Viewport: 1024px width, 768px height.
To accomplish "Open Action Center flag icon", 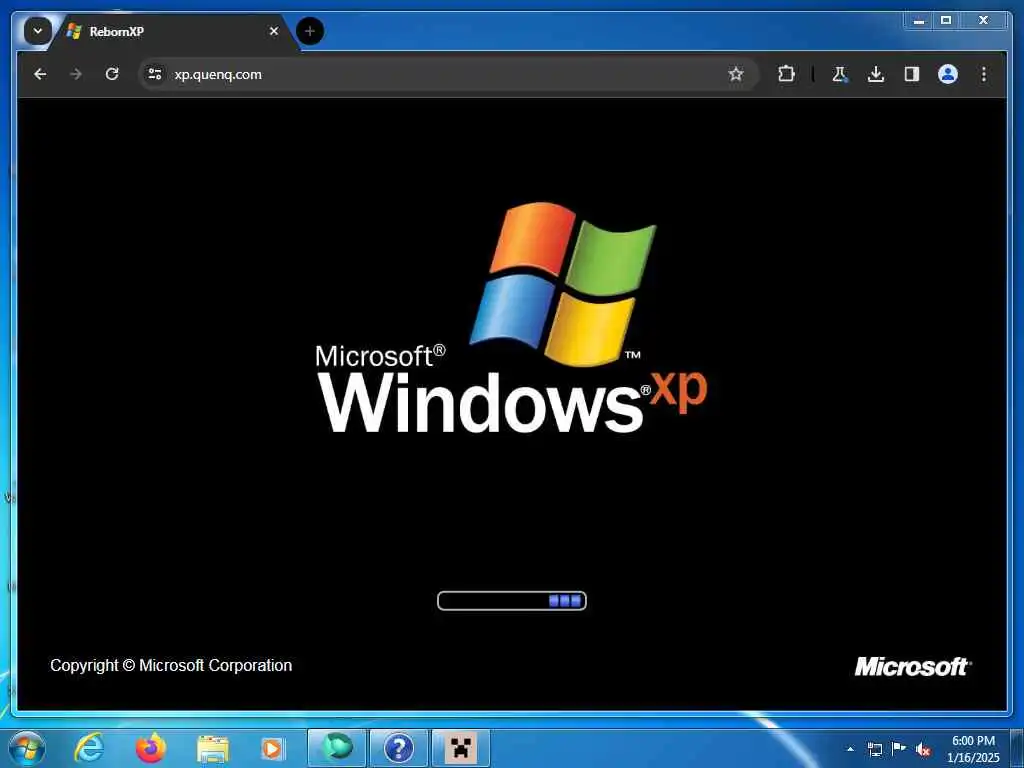I will point(899,748).
